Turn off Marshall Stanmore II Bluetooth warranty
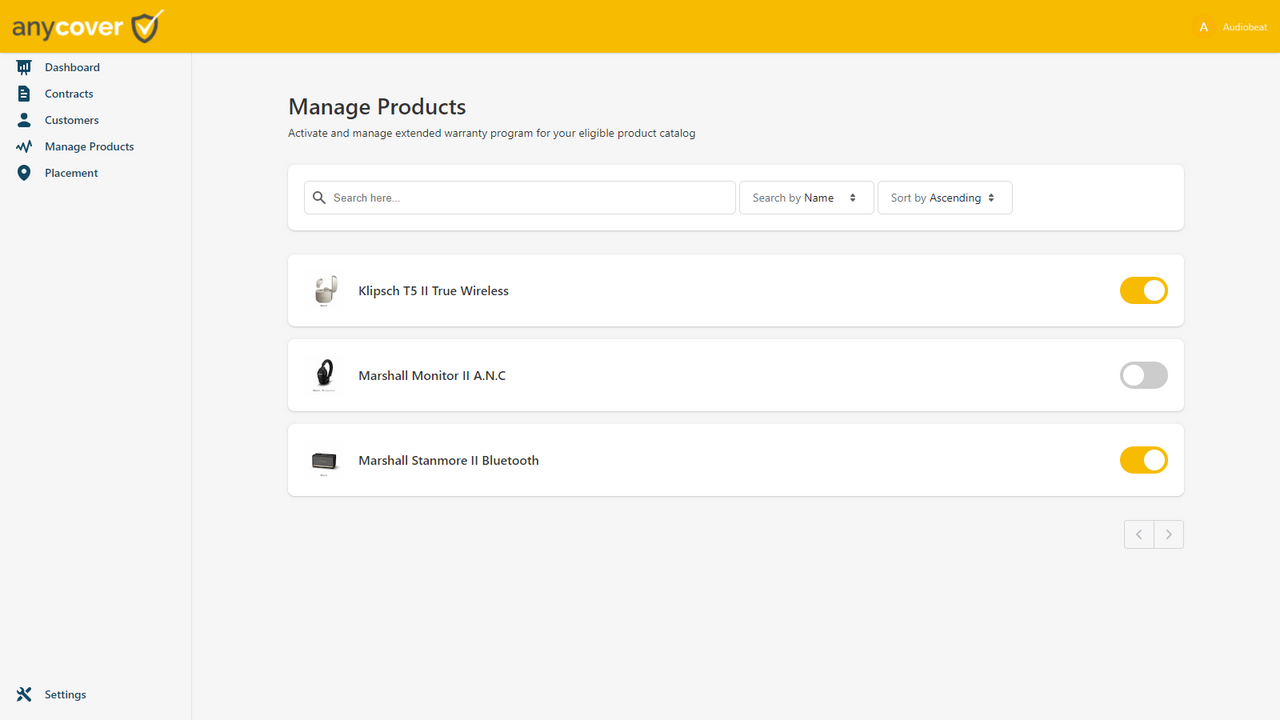This screenshot has width=1280, height=720. 1143,460
